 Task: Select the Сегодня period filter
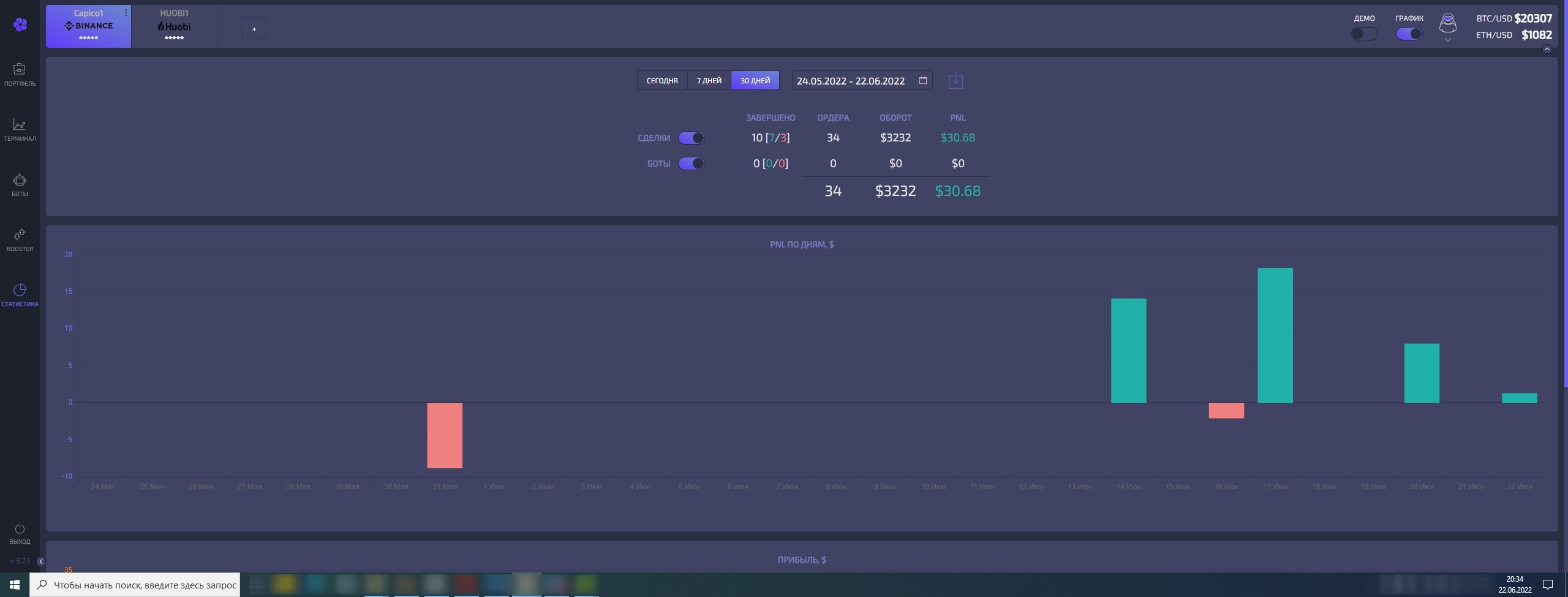click(662, 81)
